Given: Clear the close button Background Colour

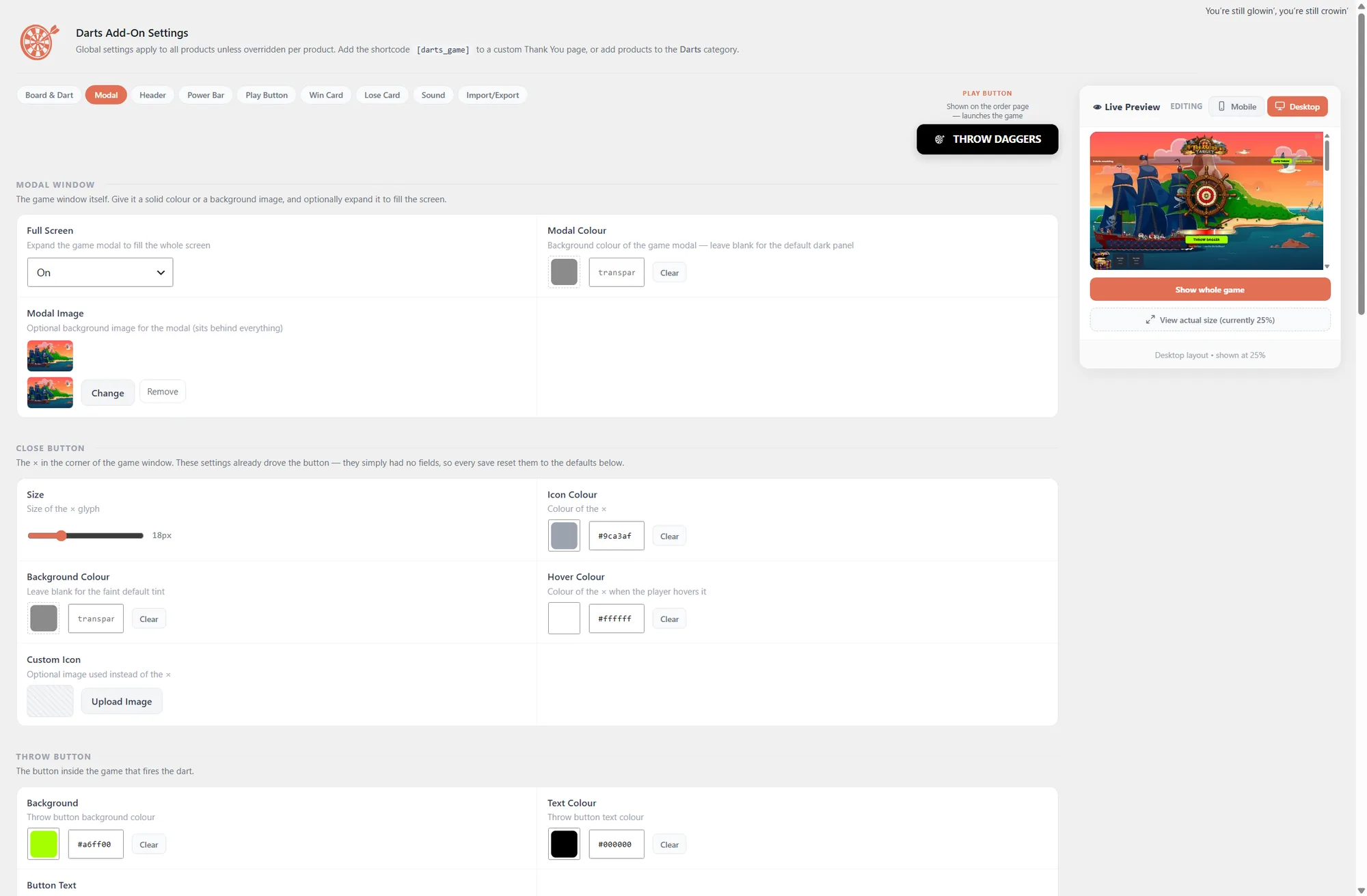Looking at the screenshot, I should (148, 619).
